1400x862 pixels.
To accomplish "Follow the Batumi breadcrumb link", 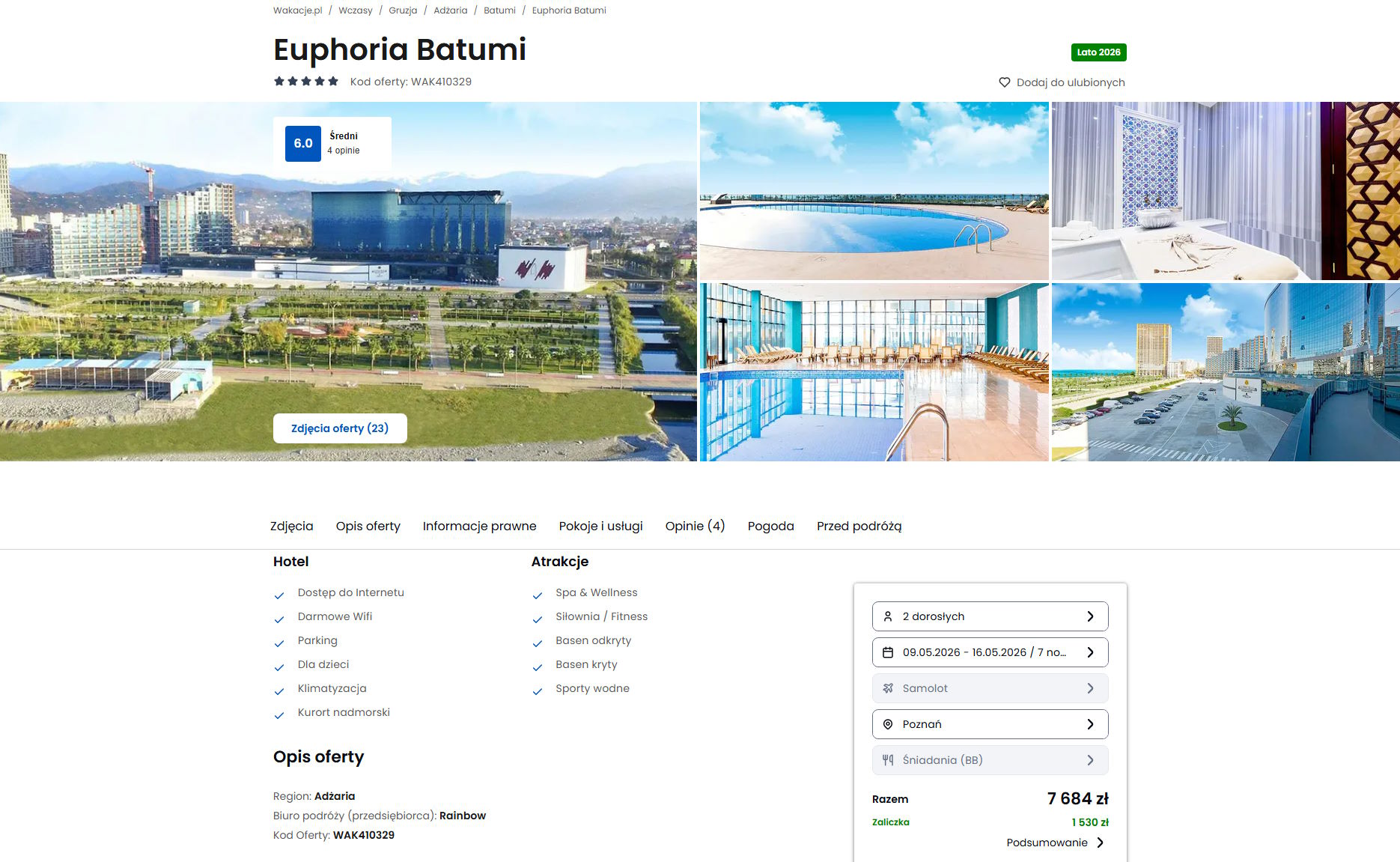I will click(499, 10).
